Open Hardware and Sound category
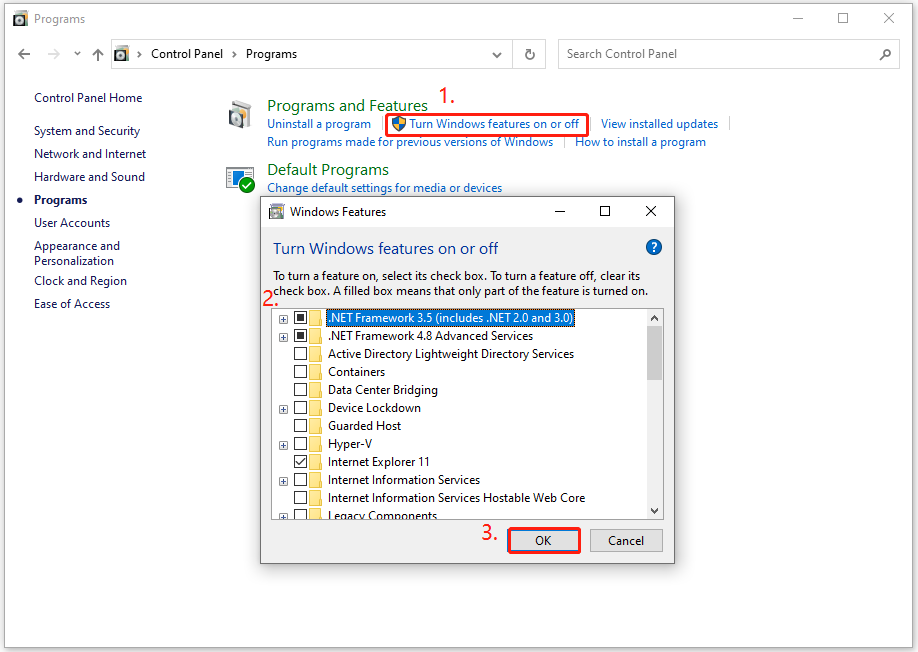 coord(89,177)
